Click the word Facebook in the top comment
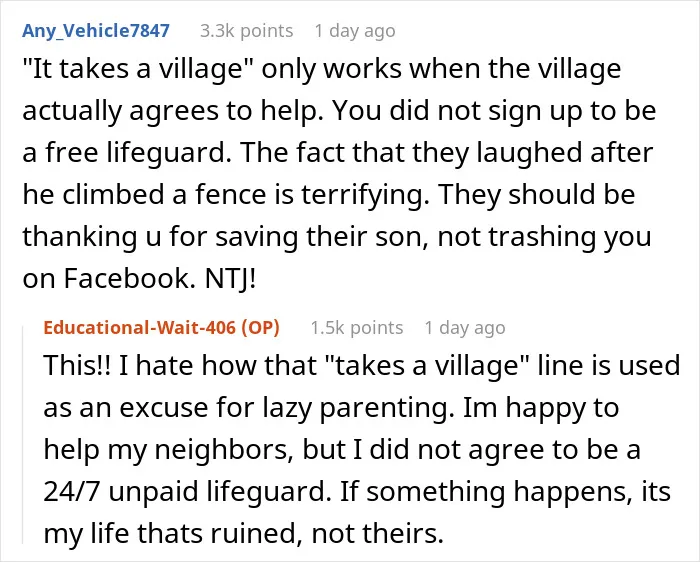Viewport: 700px width, 562px height. point(129,279)
